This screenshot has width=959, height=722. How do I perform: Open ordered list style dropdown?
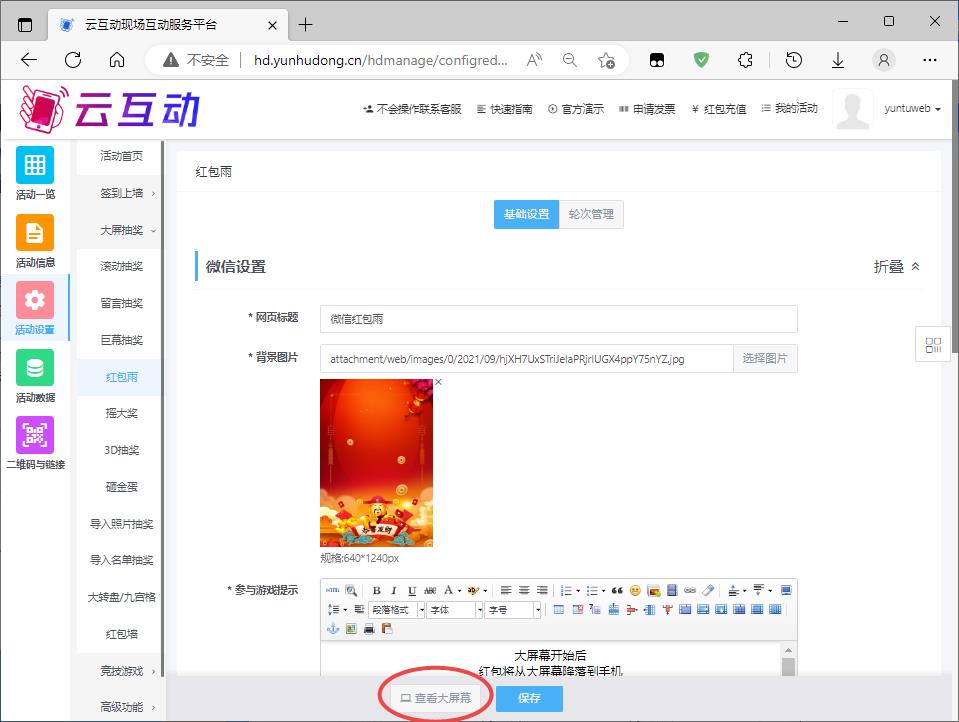(x=578, y=591)
